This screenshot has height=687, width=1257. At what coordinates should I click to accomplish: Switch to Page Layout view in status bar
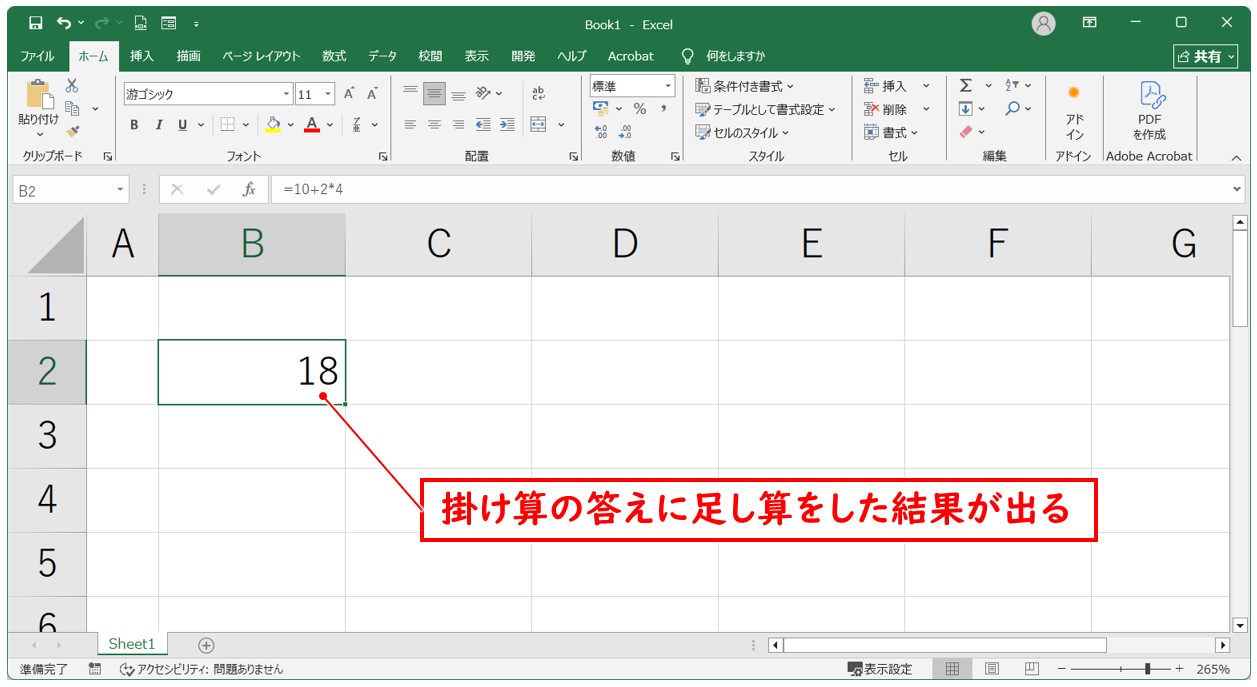tap(992, 669)
